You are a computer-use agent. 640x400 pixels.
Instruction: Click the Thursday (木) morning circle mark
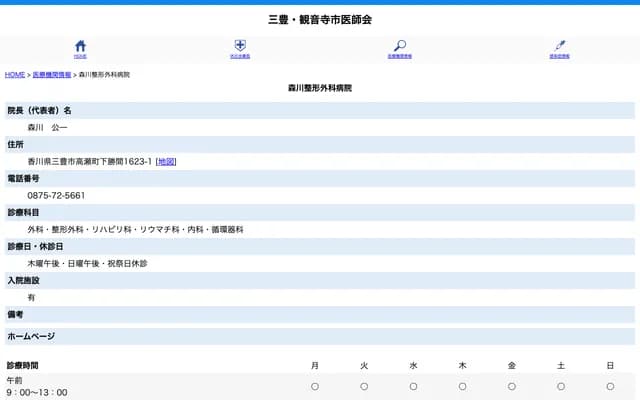click(x=462, y=386)
